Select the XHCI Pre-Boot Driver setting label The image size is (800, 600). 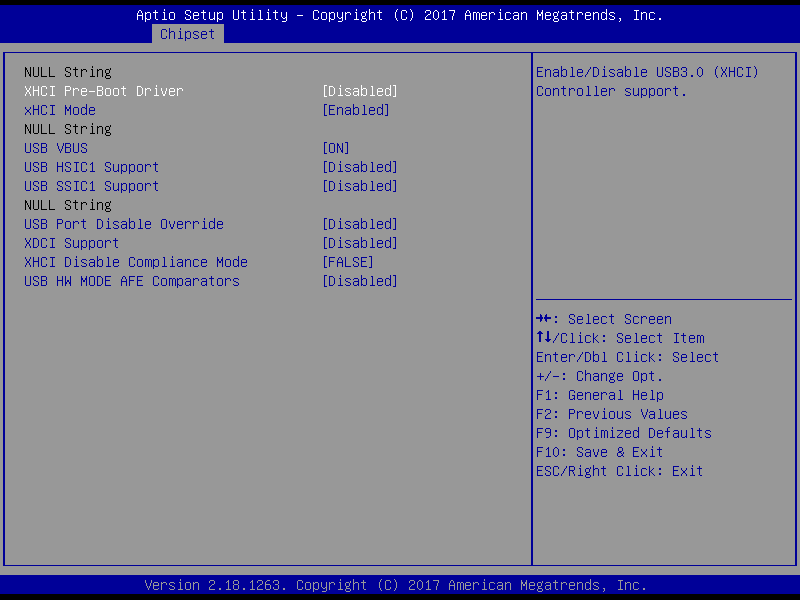tap(104, 91)
